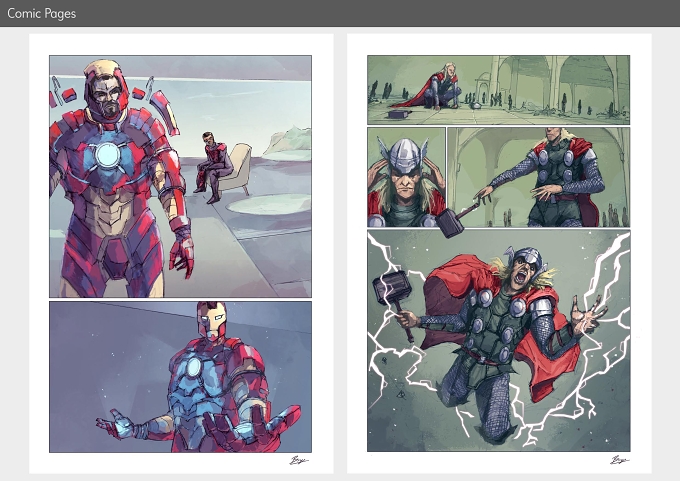Image resolution: width=680 pixels, height=481 pixels.
Task: Click the arc reactor in the bottom Iron Man panel
Action: pyautogui.click(x=193, y=368)
